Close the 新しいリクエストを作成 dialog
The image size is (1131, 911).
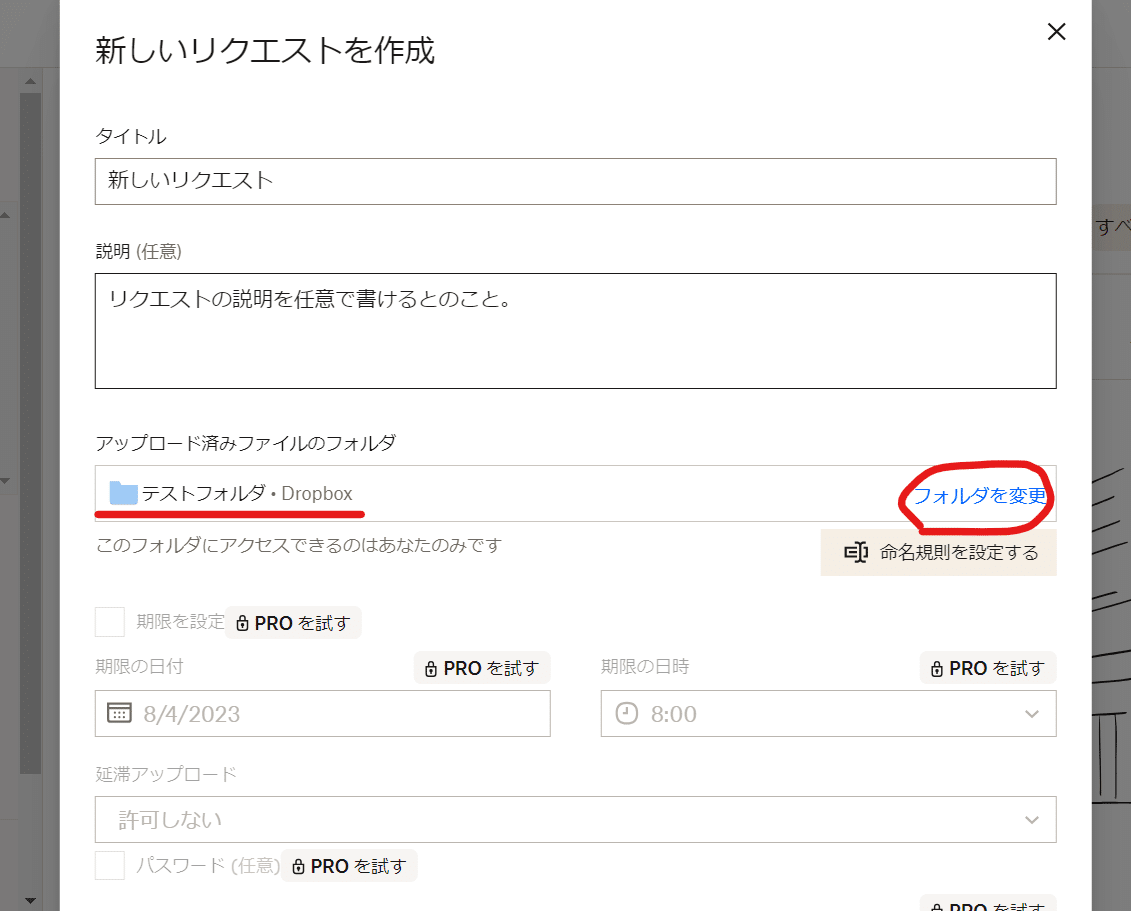tap(1056, 31)
